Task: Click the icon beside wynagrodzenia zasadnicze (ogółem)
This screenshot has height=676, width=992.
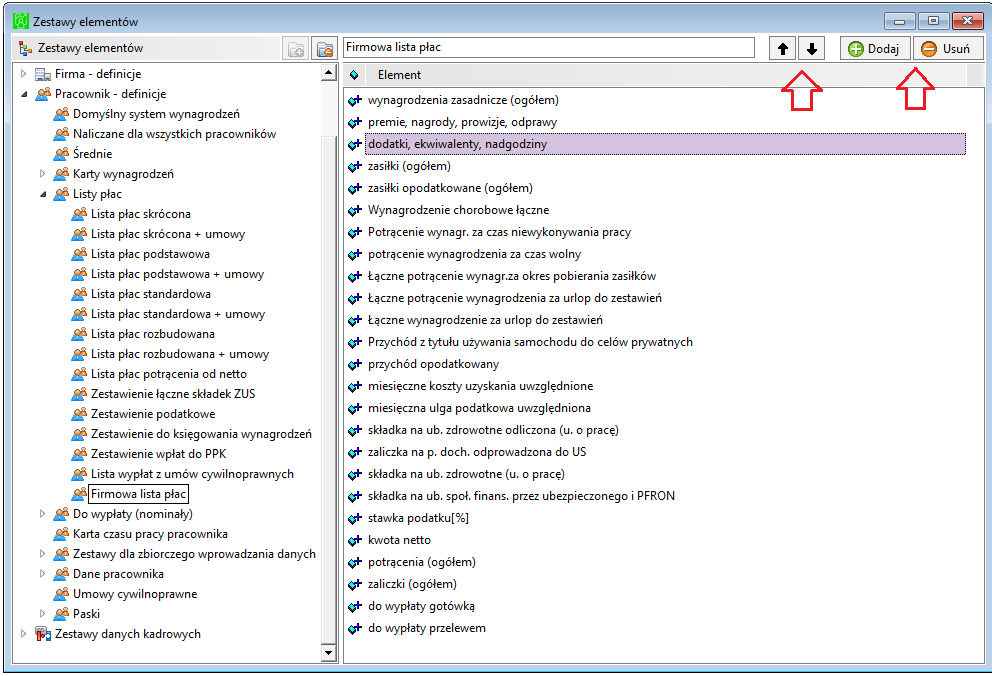Action: pyautogui.click(x=355, y=101)
